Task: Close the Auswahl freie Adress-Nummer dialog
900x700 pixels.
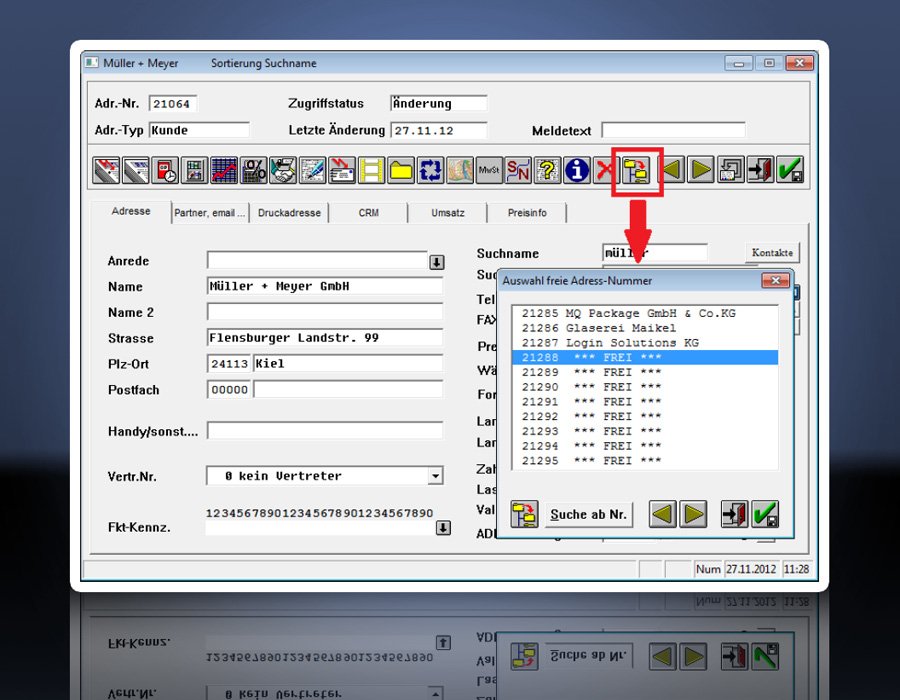Action: (775, 281)
